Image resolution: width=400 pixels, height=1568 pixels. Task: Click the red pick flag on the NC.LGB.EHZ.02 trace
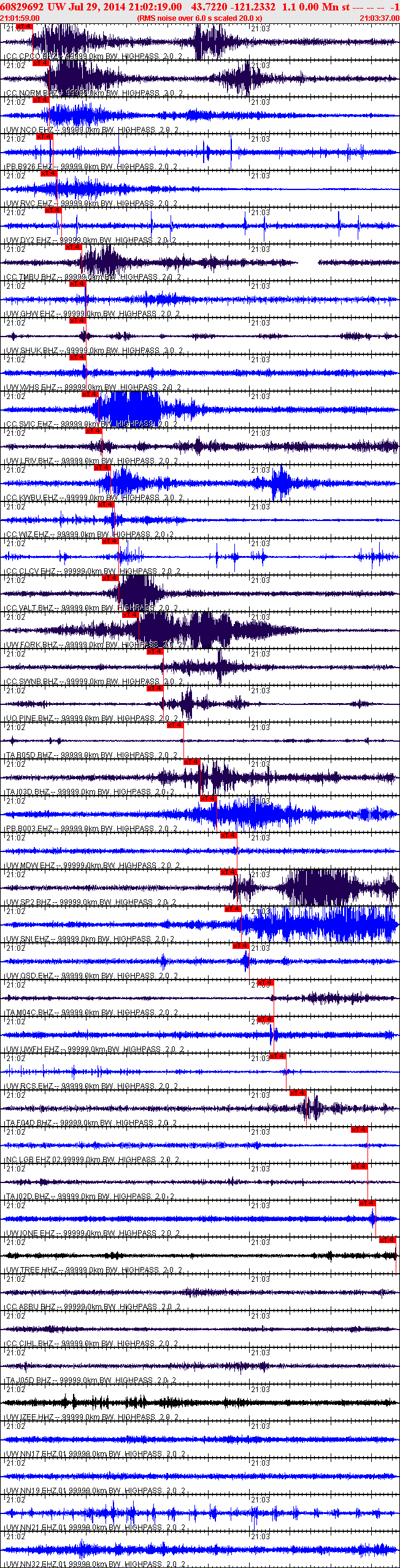coord(359,1130)
